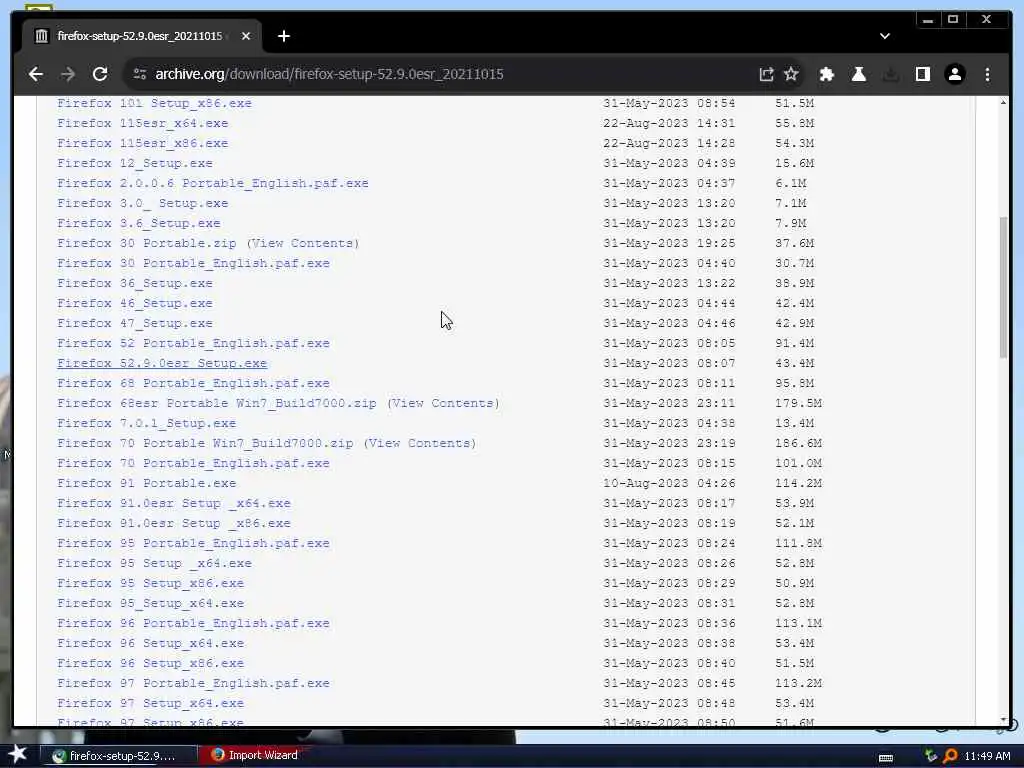Click the archive.org address bar

[x=451, y=74]
